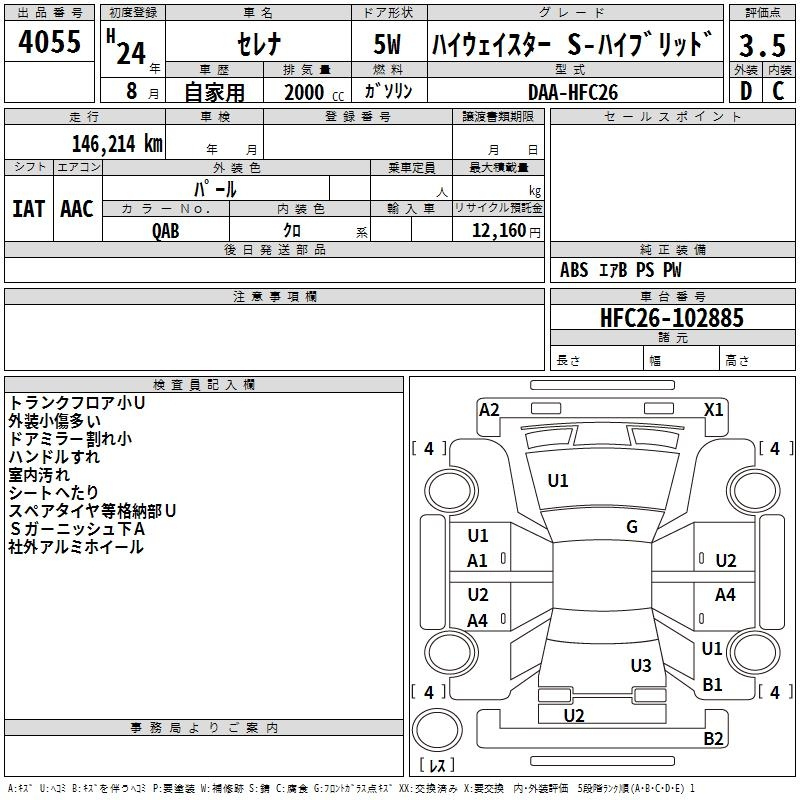Click the shift type IAT

pyautogui.click(x=28, y=209)
